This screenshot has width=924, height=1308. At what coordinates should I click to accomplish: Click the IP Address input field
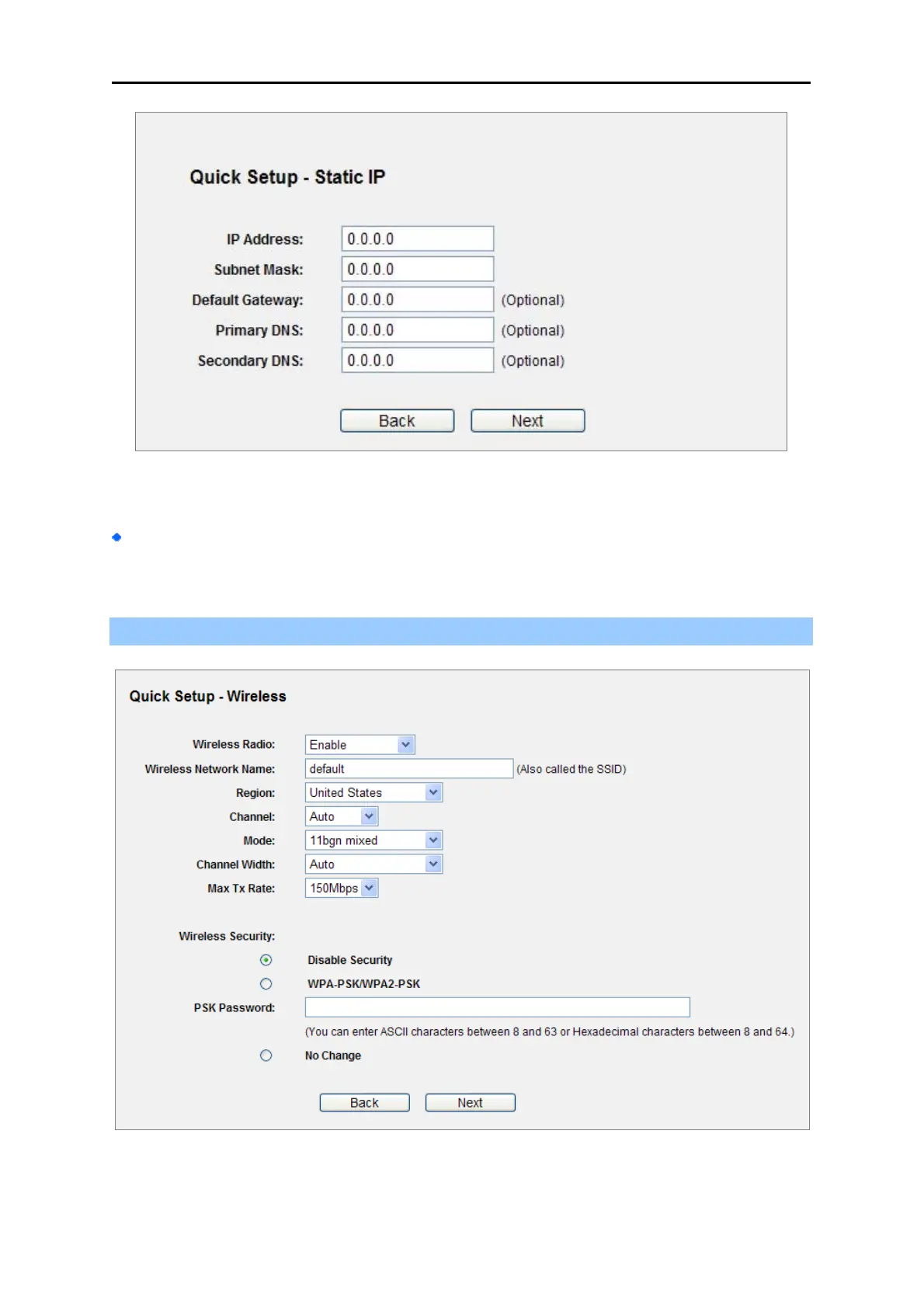(418, 238)
